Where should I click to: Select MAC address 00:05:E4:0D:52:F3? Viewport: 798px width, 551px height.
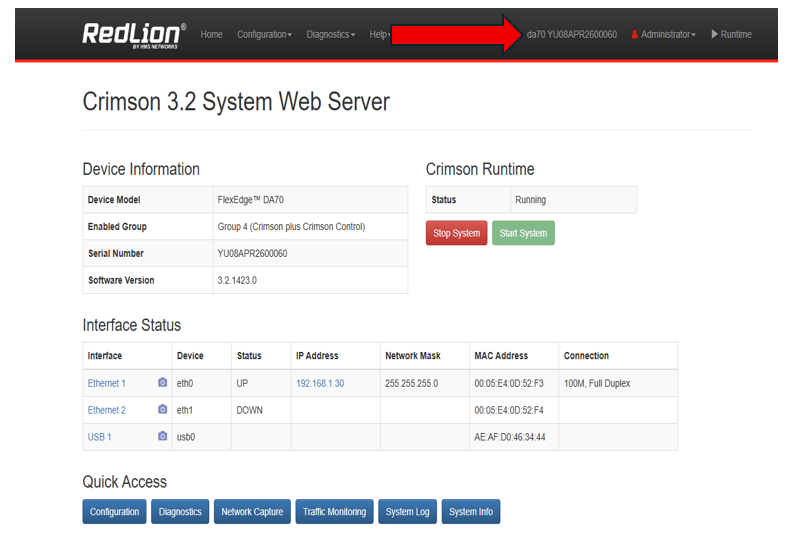tap(509, 383)
